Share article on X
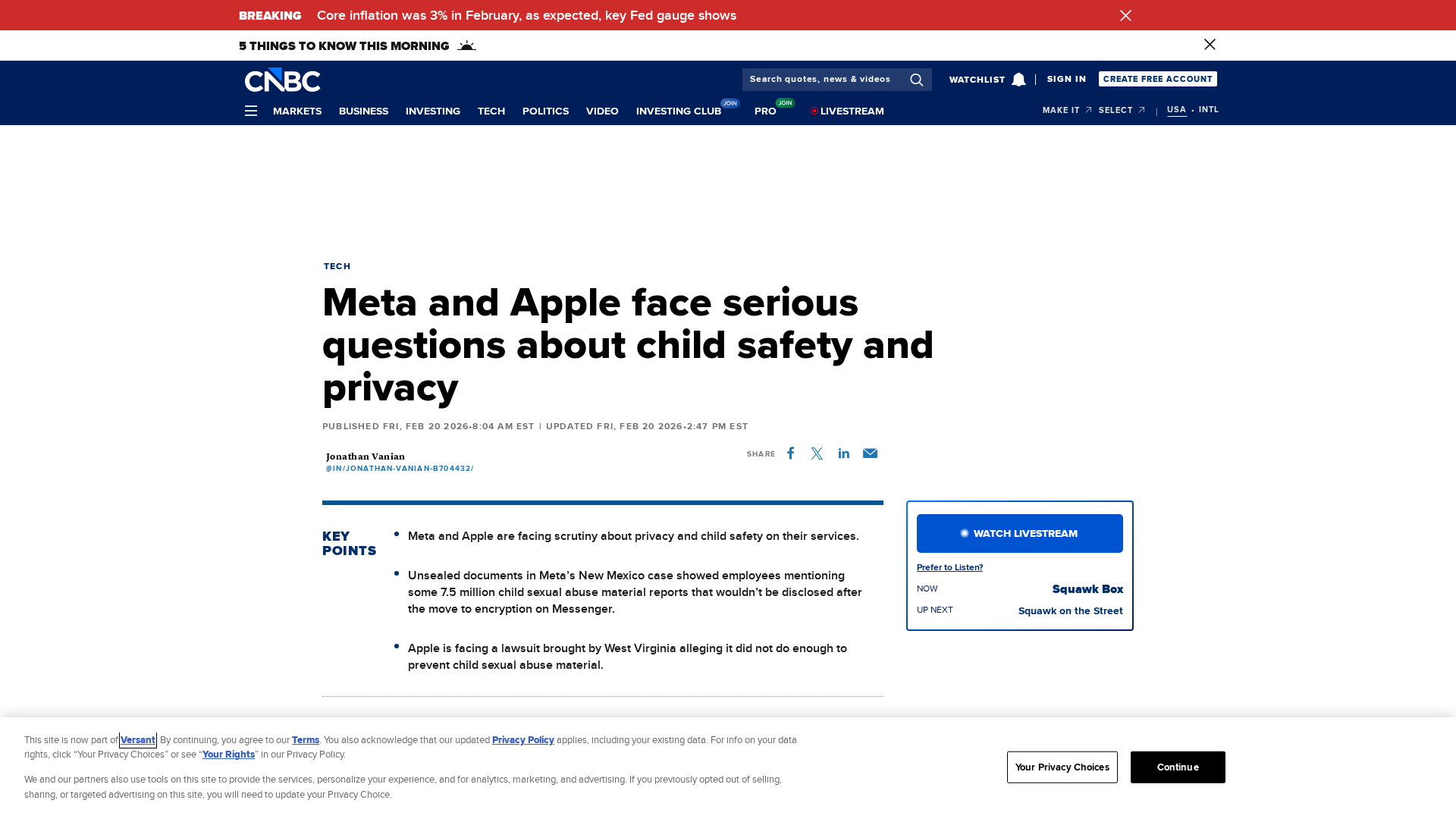Image resolution: width=1456 pixels, height=819 pixels. coord(817,453)
